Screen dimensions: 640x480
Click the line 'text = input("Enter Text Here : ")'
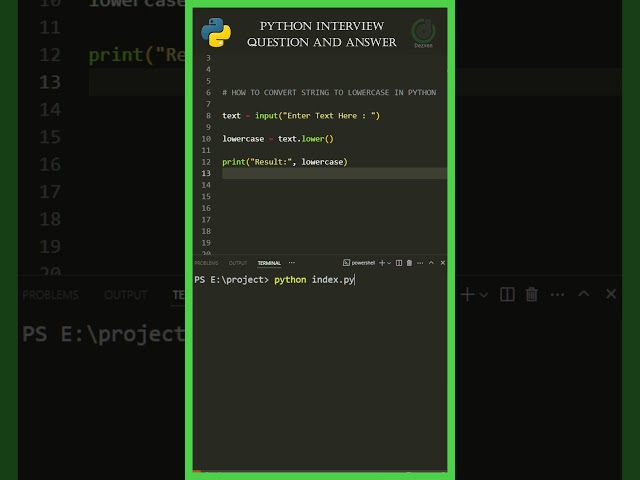301,116
